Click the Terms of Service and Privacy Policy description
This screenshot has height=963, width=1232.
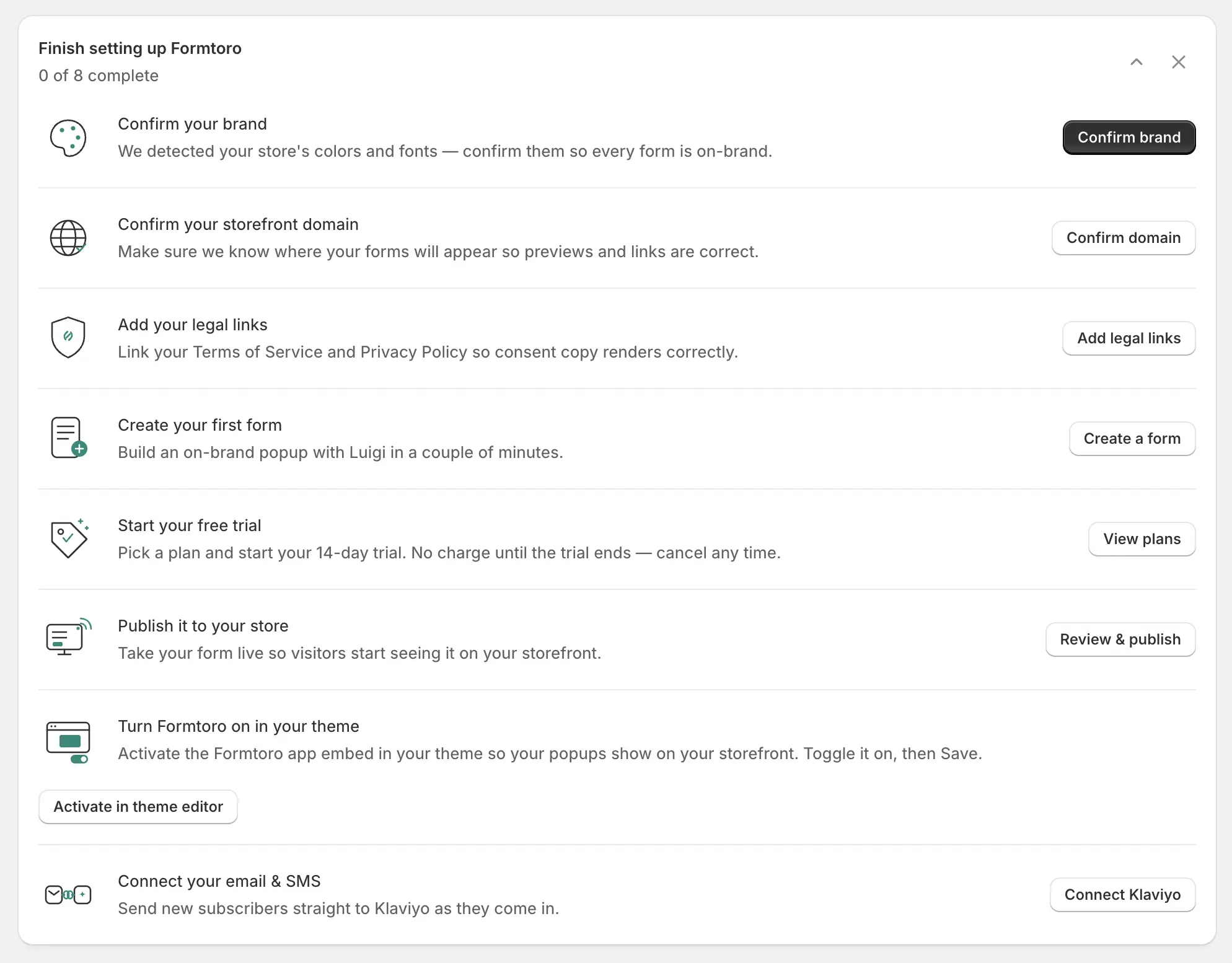pyautogui.click(x=428, y=352)
